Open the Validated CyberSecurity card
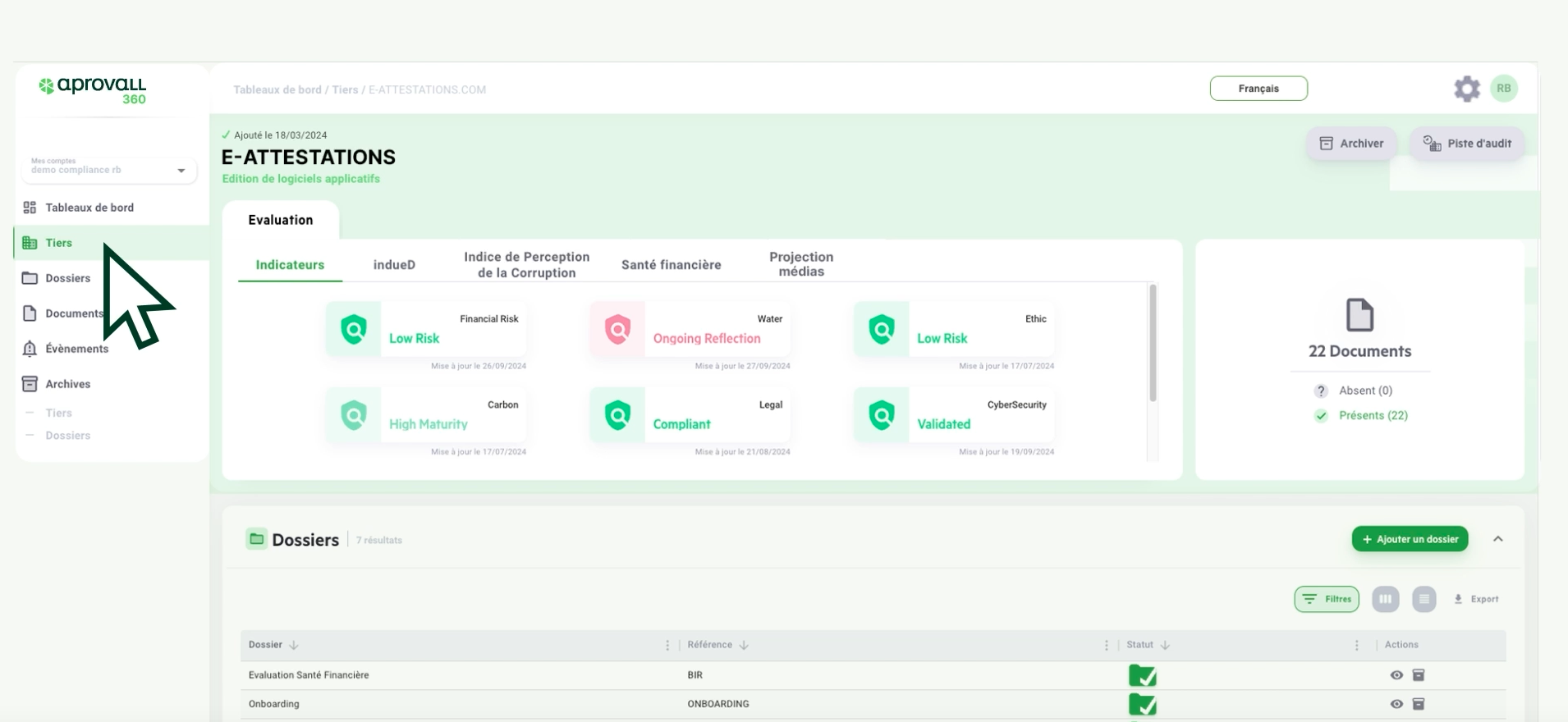This screenshot has height=722, width=1568. 954,415
